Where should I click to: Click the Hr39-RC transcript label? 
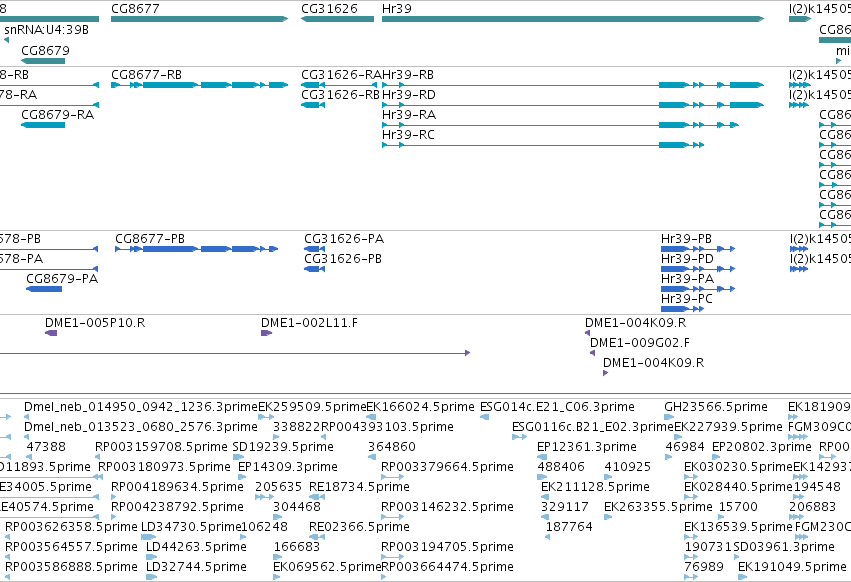pos(408,135)
